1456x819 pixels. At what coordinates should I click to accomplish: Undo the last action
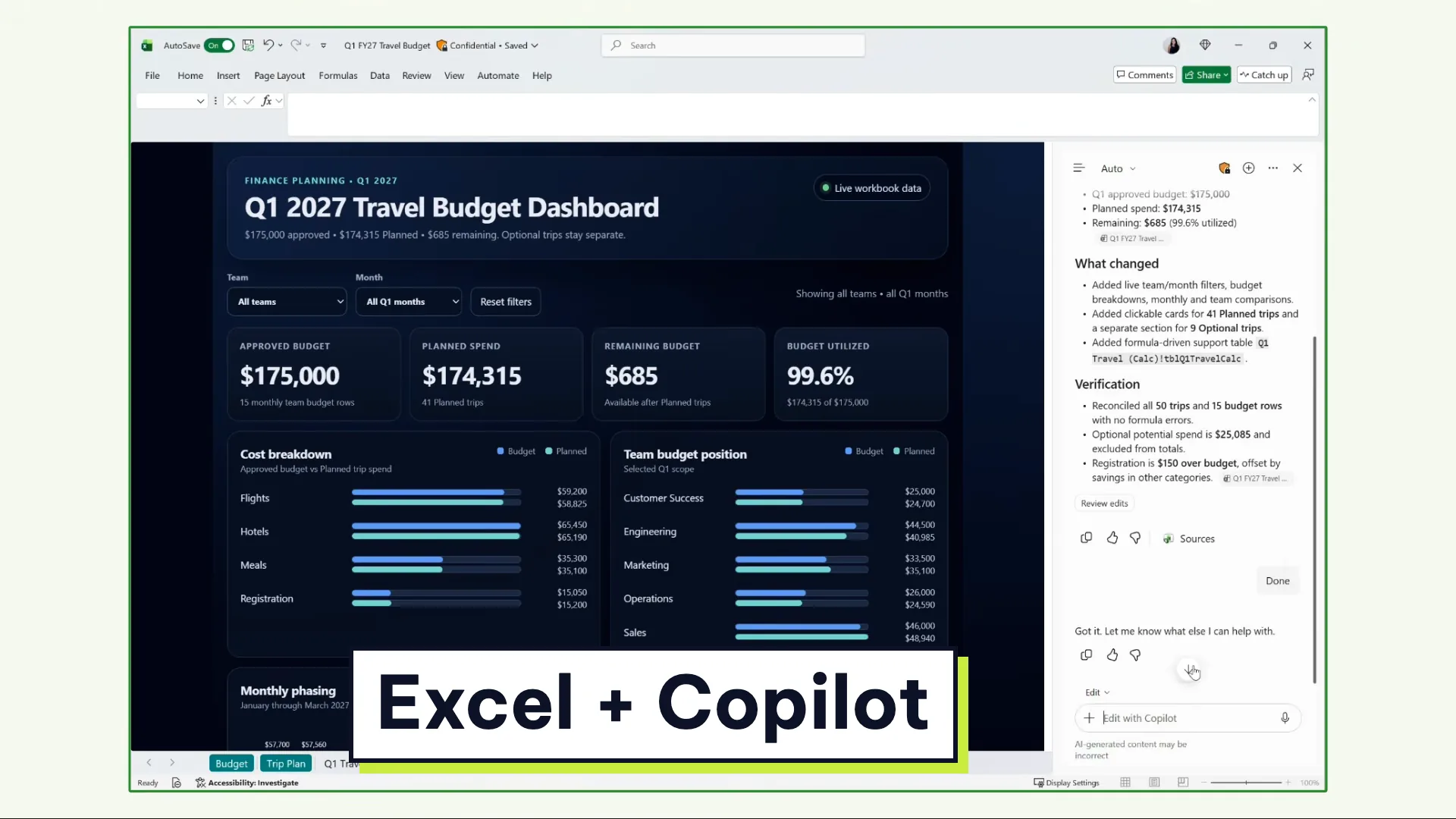(268, 45)
